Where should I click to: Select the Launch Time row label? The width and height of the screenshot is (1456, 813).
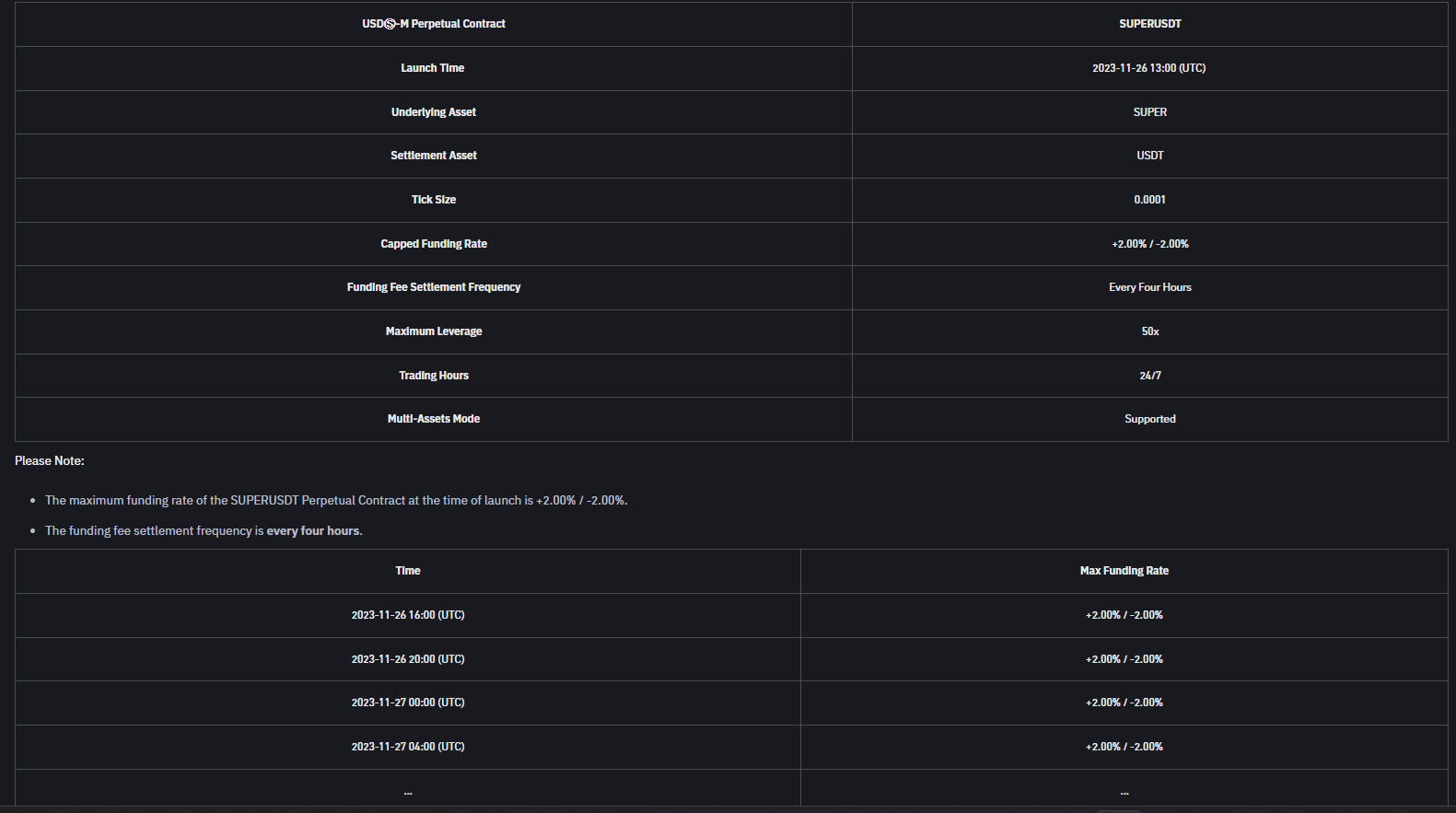[433, 68]
